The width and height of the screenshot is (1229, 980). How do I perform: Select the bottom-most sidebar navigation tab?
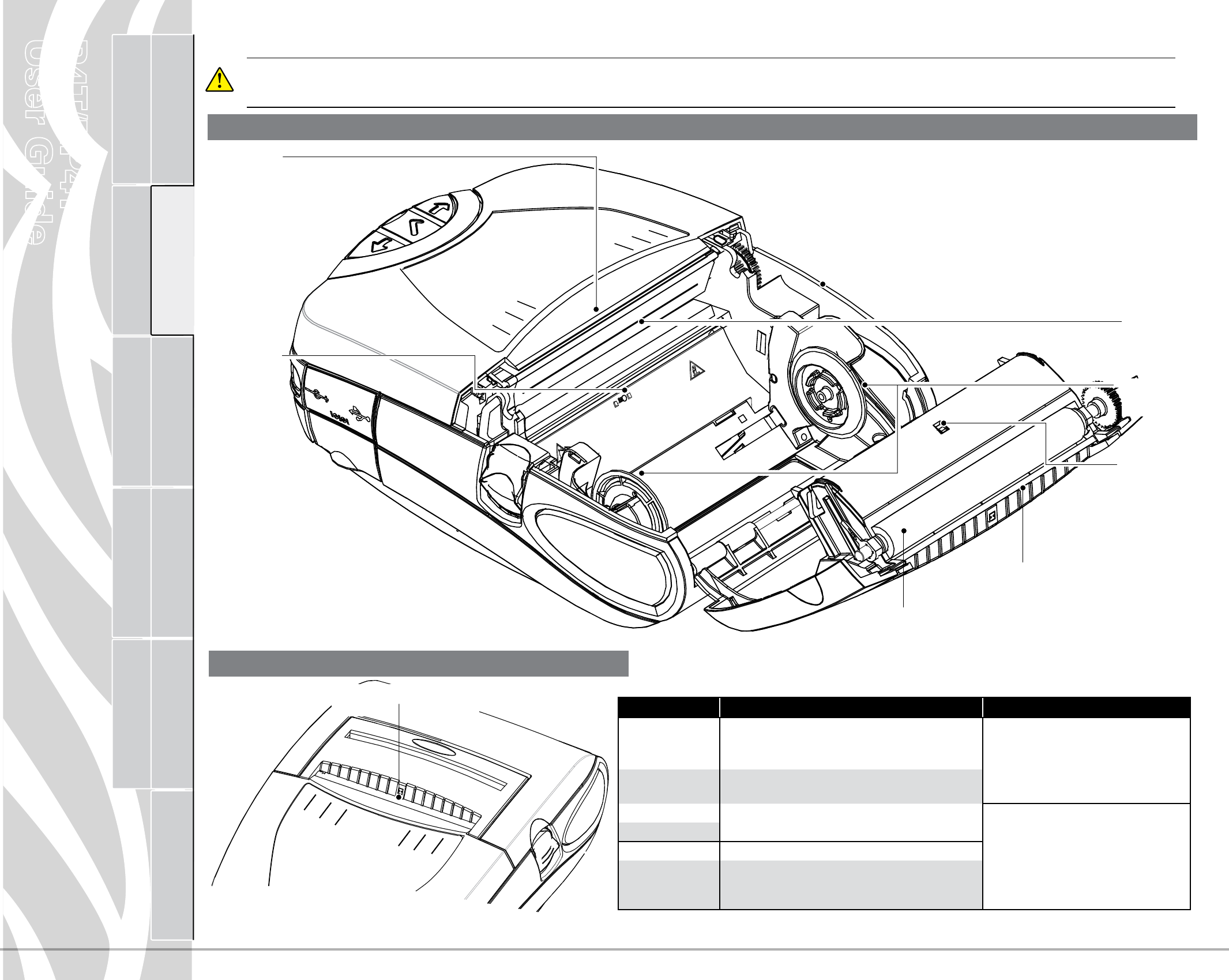(172, 865)
